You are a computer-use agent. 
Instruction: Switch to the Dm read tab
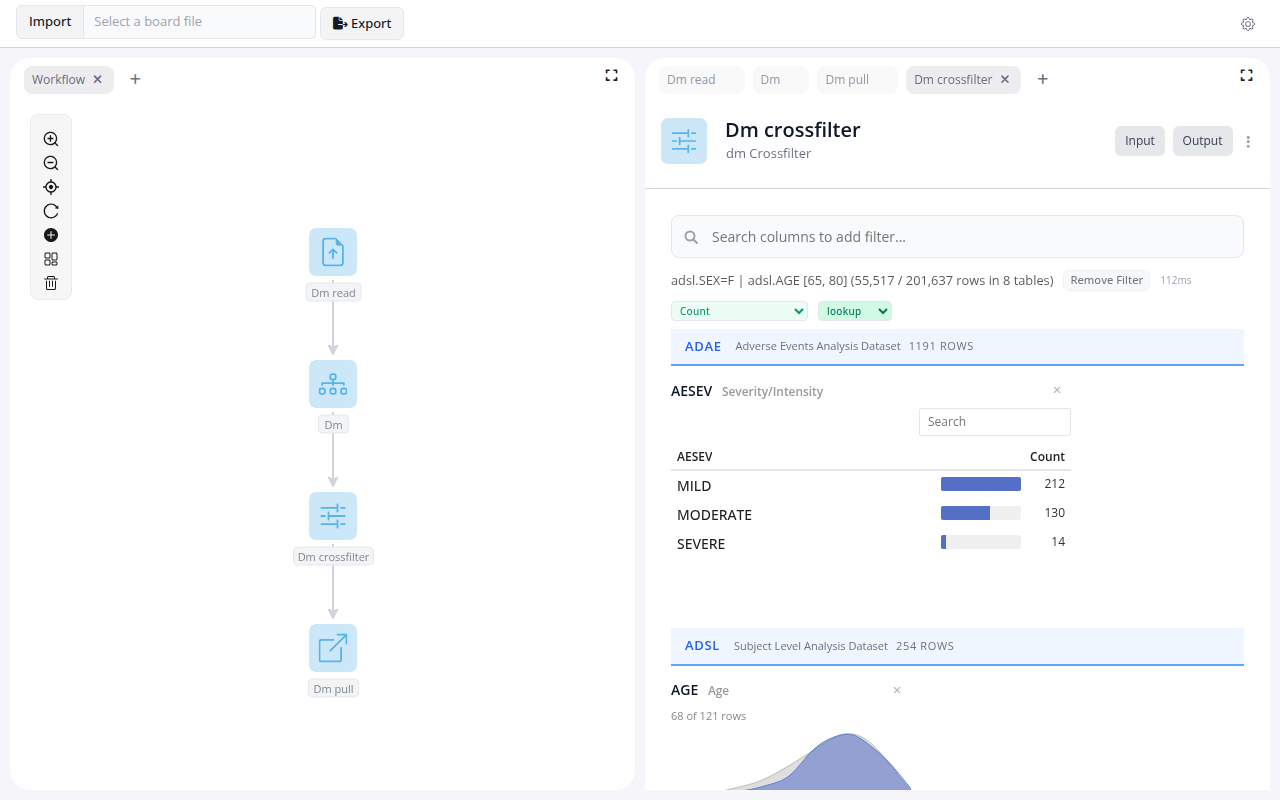tap(691, 80)
